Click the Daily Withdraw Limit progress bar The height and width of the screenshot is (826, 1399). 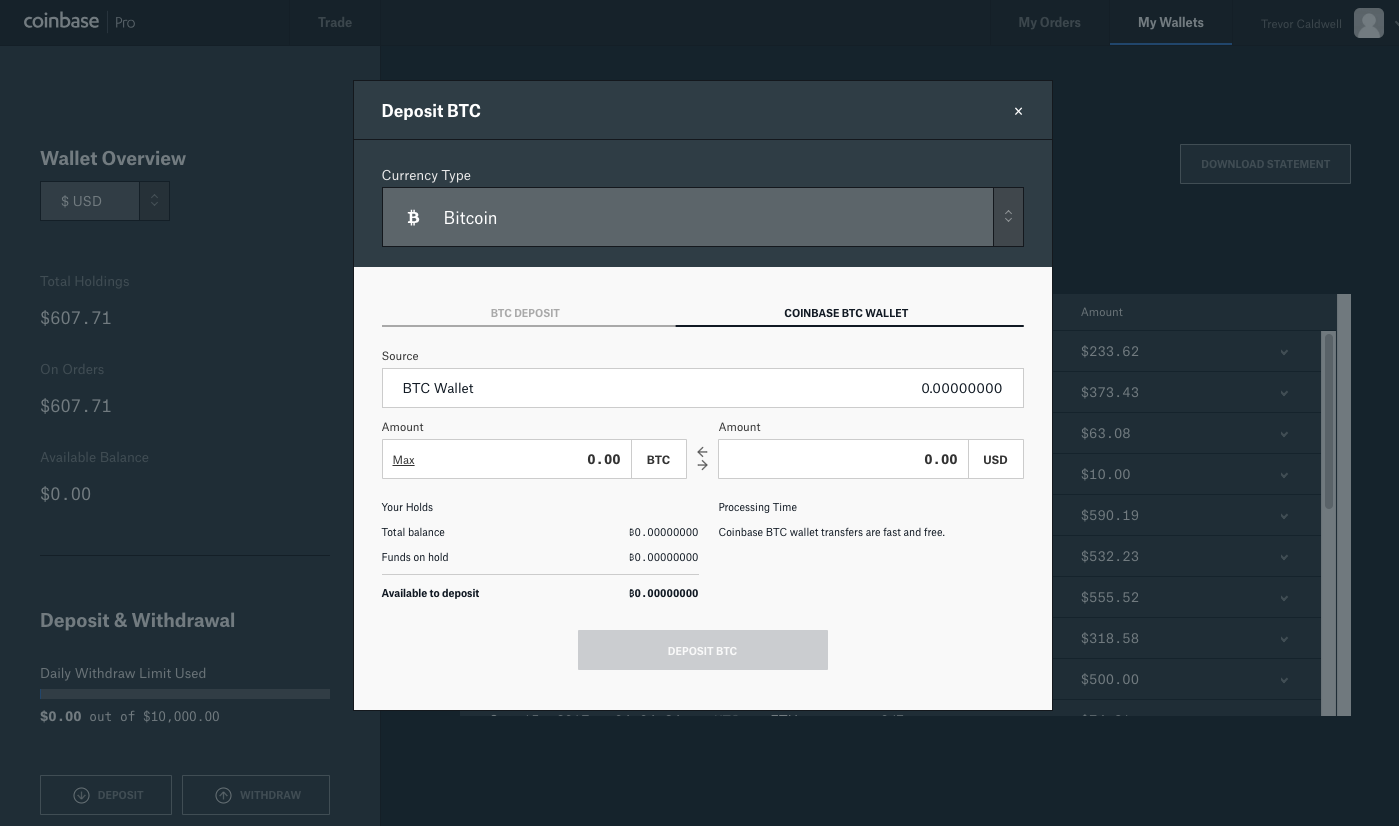(185, 694)
